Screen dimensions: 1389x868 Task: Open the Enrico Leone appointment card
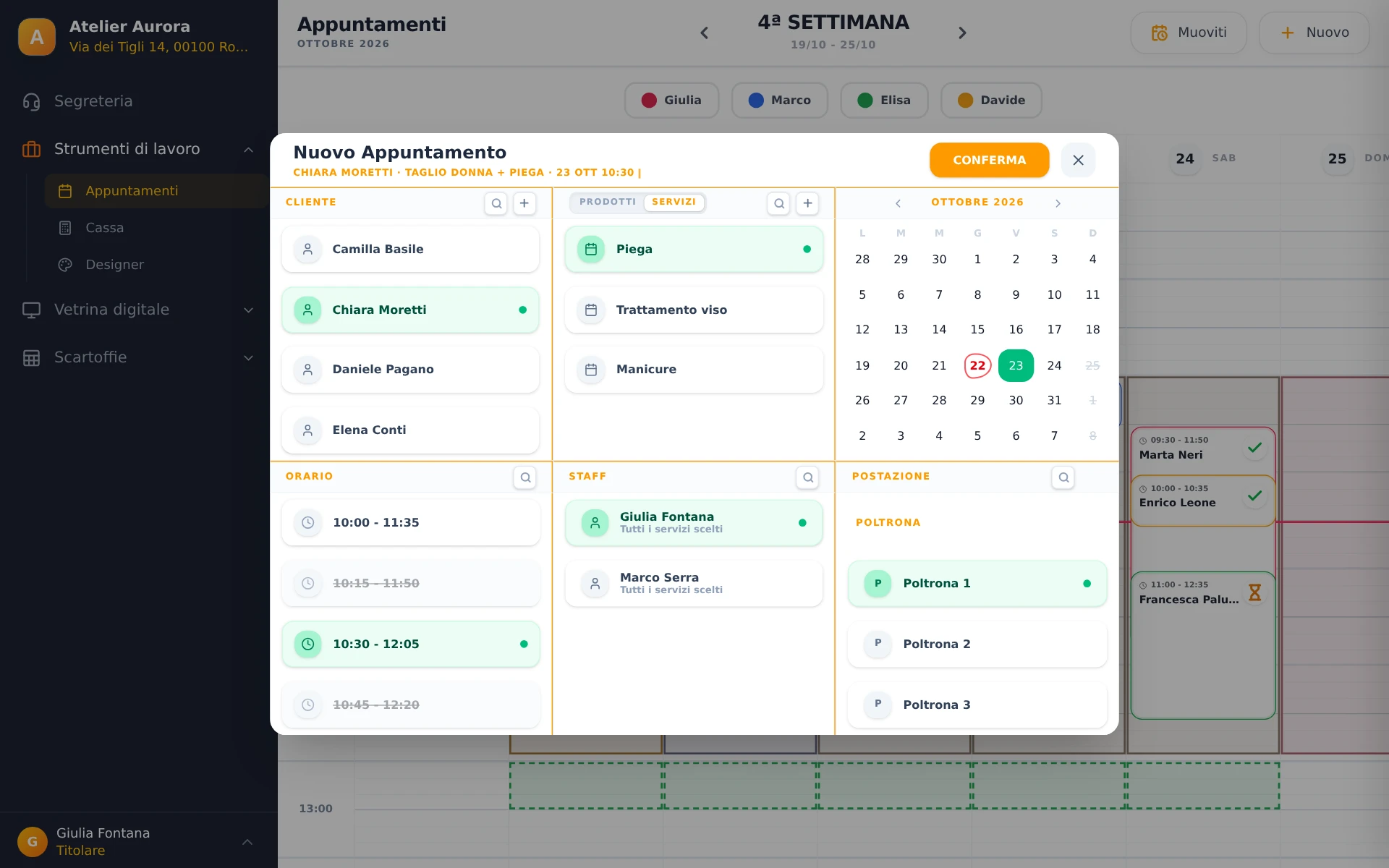(x=1202, y=501)
